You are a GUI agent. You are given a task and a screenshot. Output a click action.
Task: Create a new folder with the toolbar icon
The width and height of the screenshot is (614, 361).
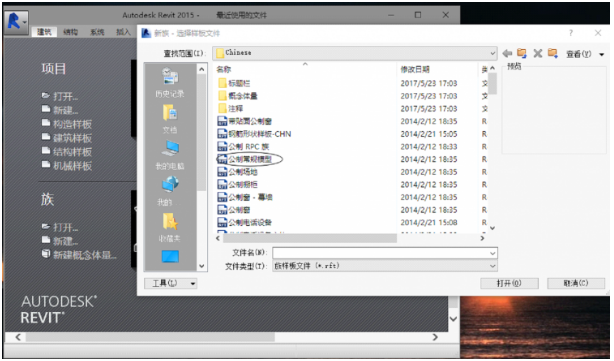(x=553, y=53)
